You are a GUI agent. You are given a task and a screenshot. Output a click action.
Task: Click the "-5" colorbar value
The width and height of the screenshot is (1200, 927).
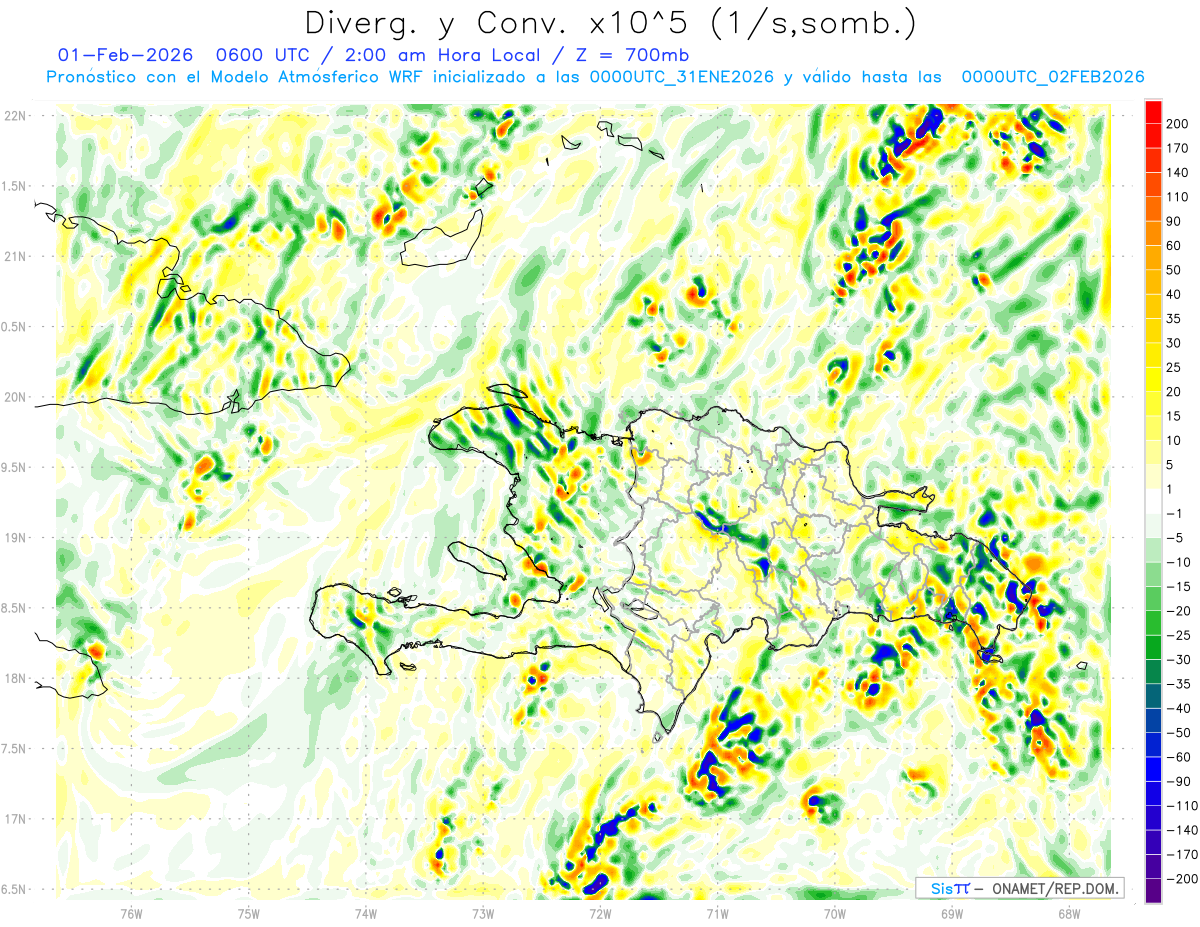click(1177, 538)
